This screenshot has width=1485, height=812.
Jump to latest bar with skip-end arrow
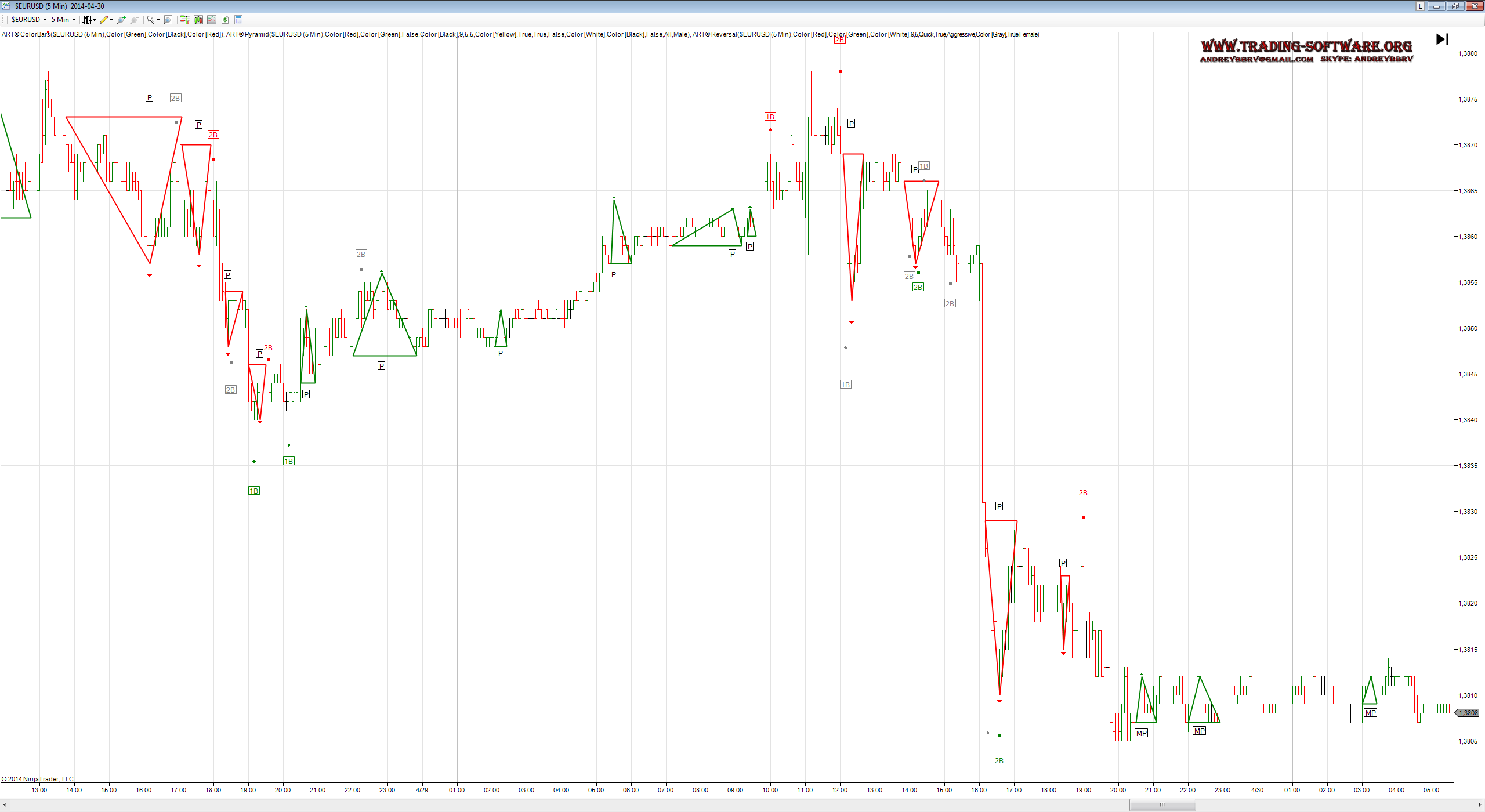(1442, 39)
